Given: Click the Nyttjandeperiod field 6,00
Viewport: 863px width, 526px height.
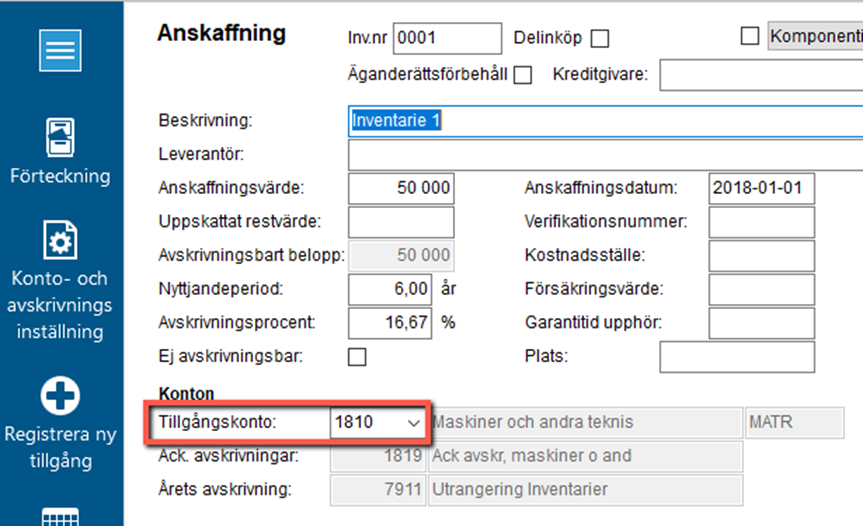Looking at the screenshot, I should (x=390, y=289).
